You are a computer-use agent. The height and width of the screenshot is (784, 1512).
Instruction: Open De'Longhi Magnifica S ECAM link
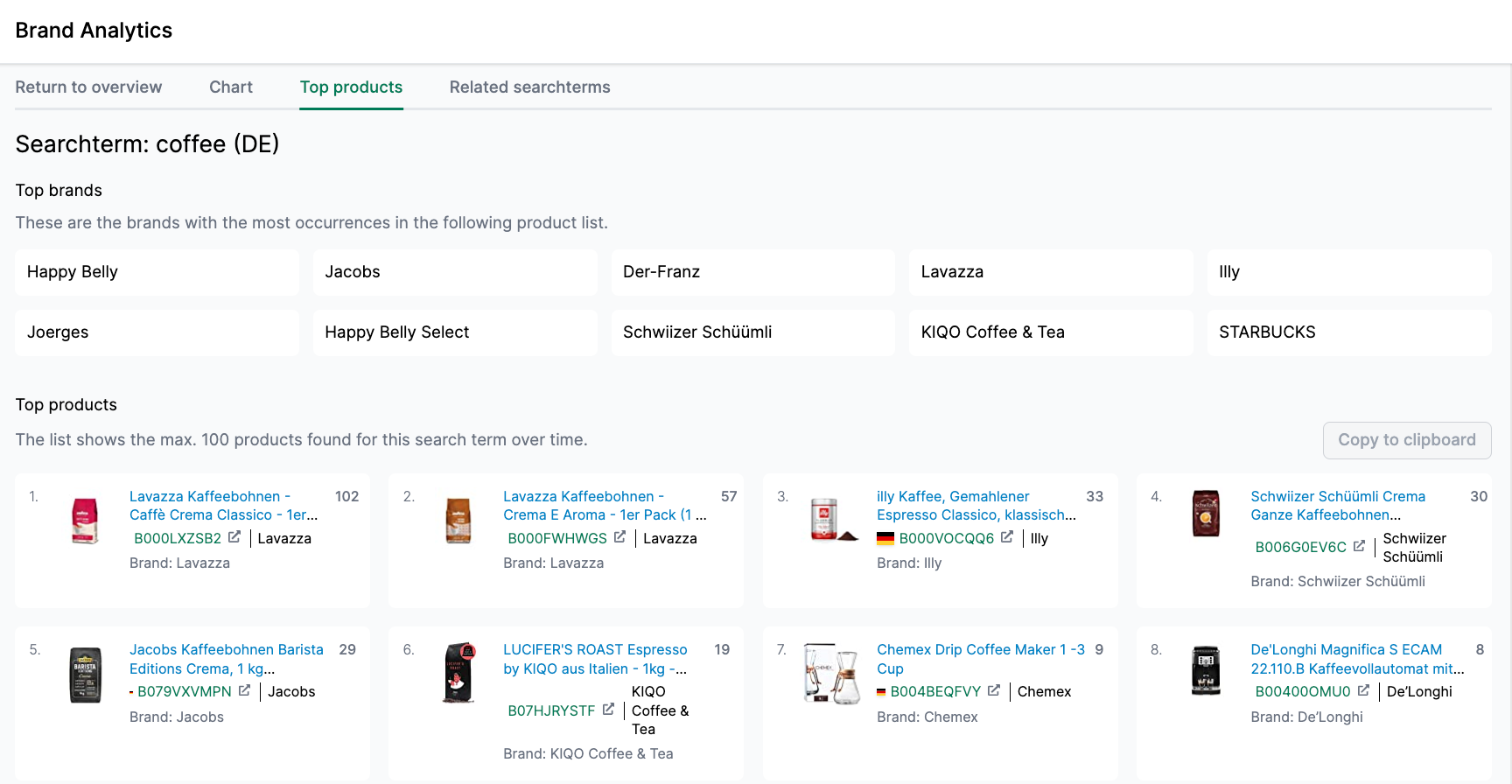1357,659
